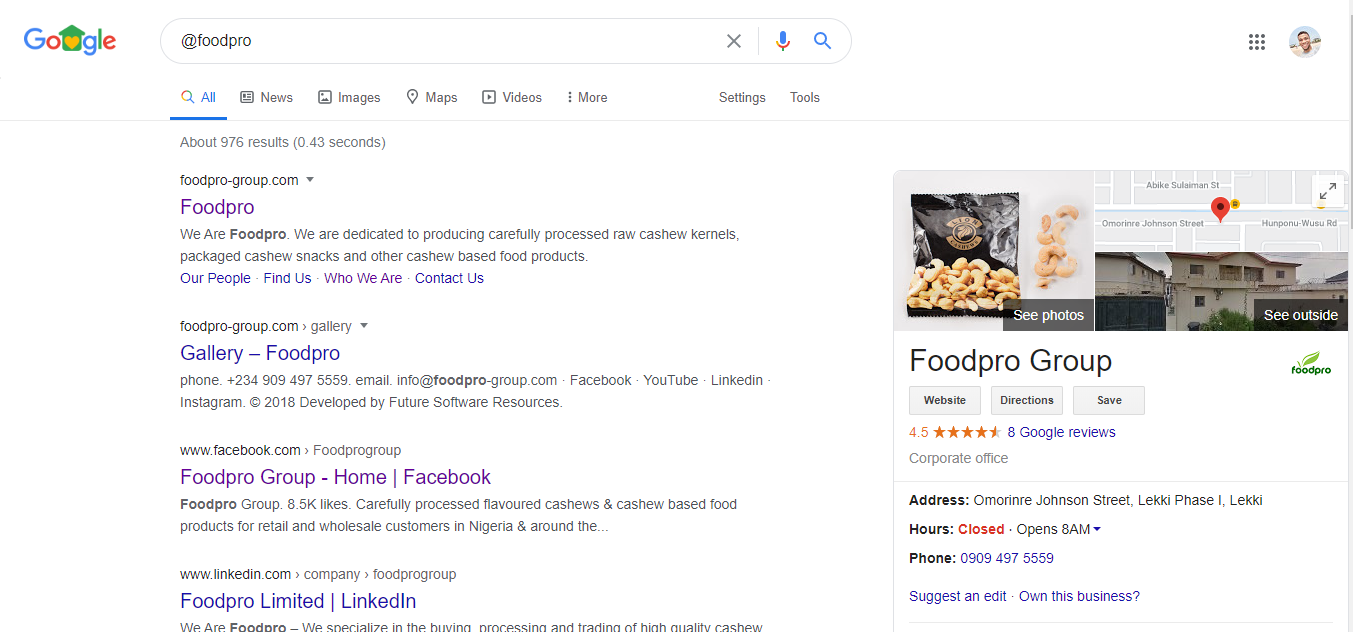Click the phone number 0909 497 5559

tap(1007, 558)
